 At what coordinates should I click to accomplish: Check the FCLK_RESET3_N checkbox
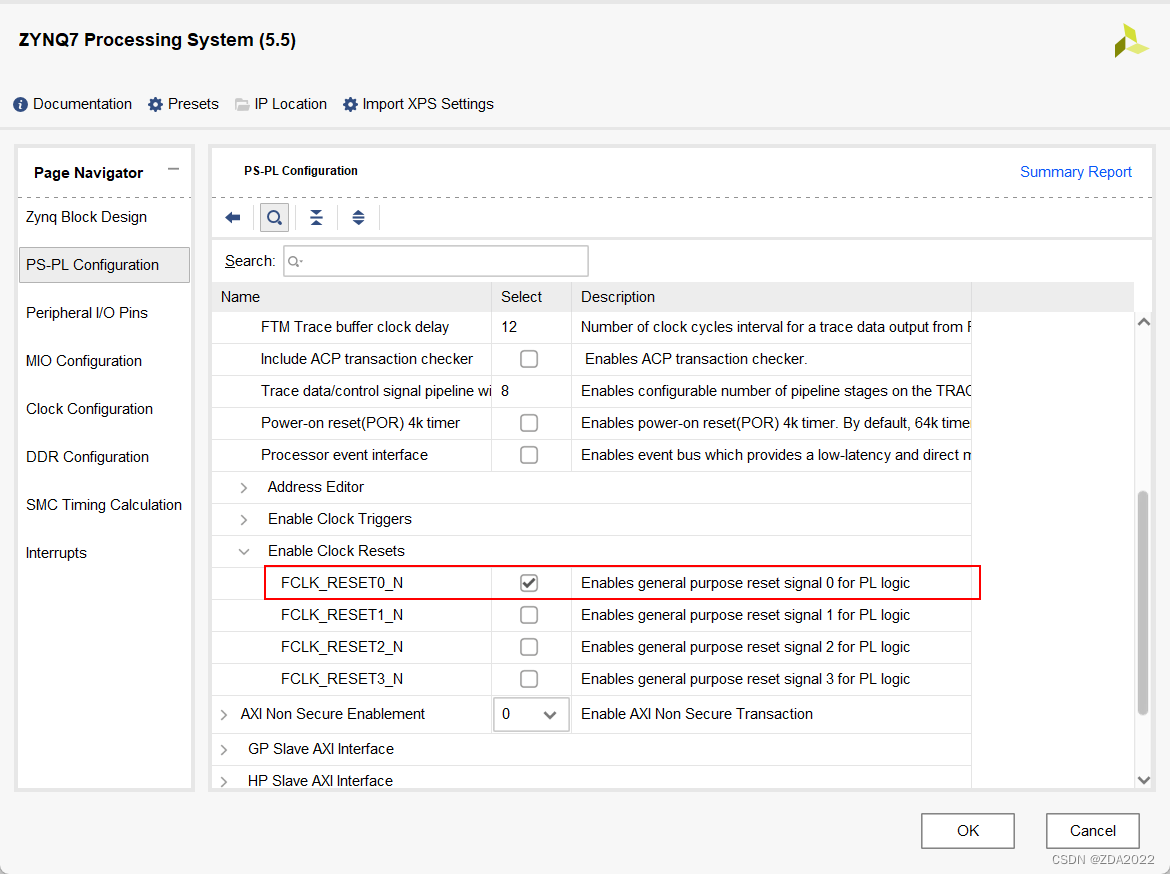tap(529, 679)
